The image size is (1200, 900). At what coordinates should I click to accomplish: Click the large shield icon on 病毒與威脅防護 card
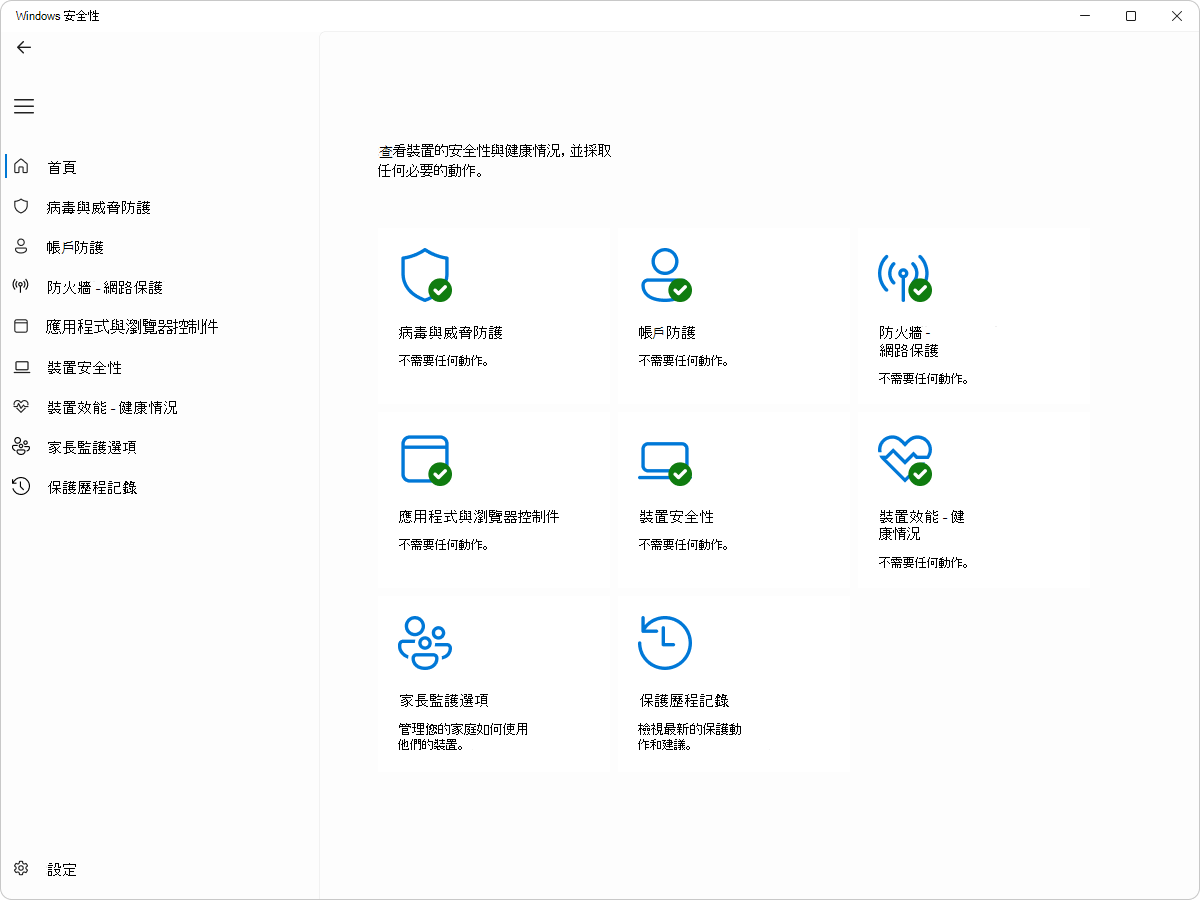click(x=425, y=276)
